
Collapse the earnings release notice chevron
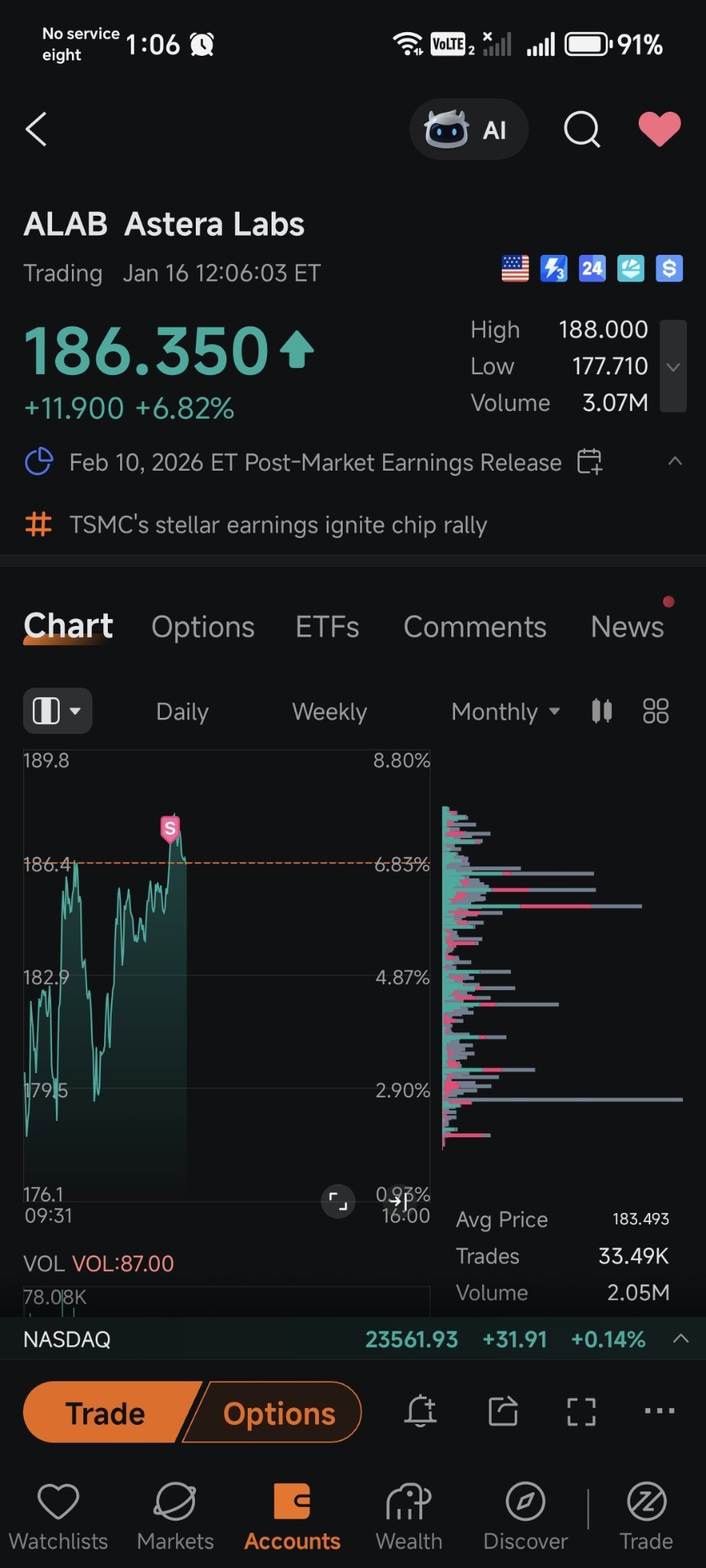[x=675, y=461]
